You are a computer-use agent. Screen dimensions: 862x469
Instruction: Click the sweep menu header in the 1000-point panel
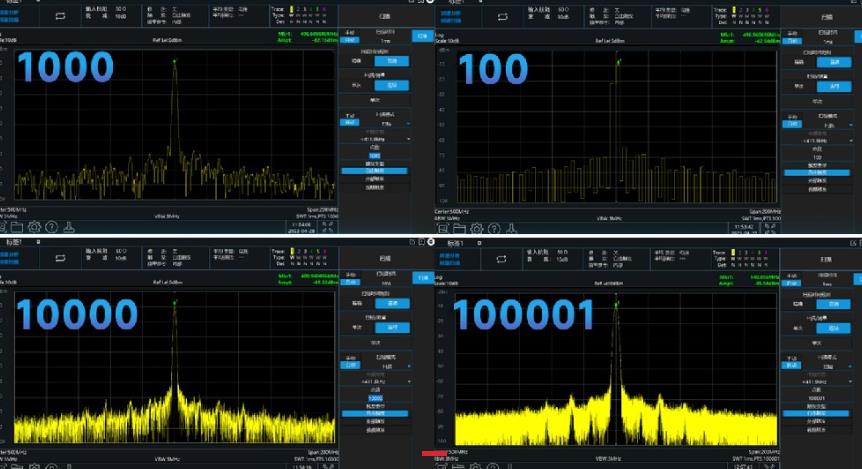click(384, 16)
